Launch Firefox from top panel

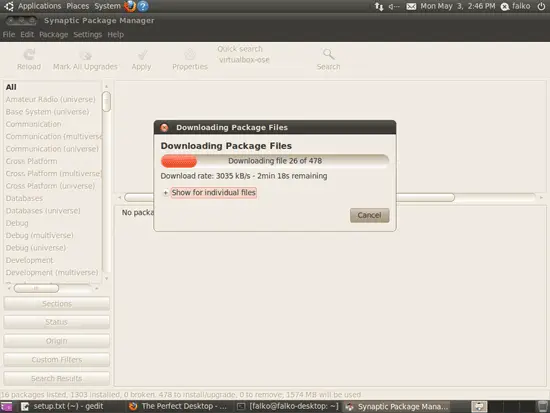[130, 6]
